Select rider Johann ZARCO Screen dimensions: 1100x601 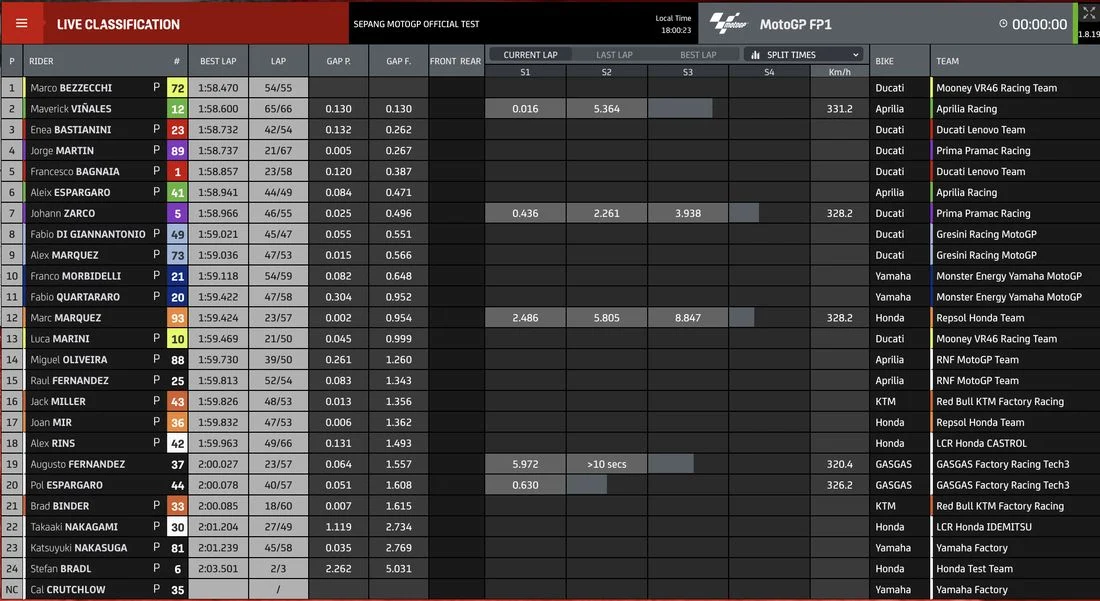coord(62,213)
